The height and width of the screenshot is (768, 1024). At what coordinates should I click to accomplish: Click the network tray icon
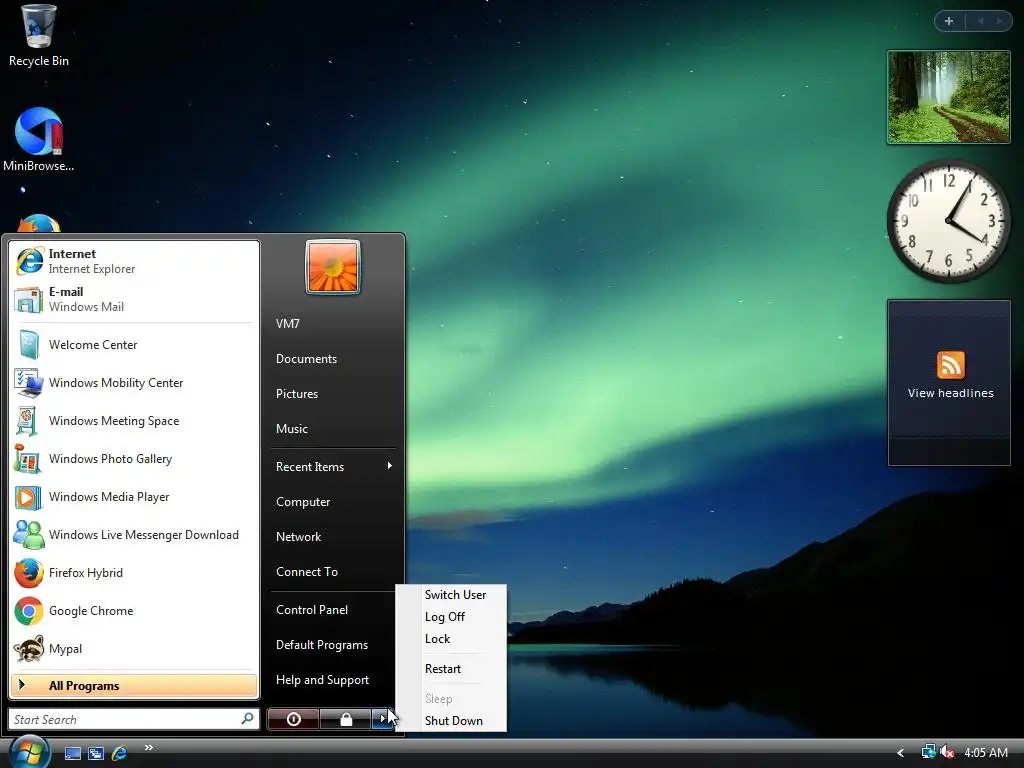(928, 752)
